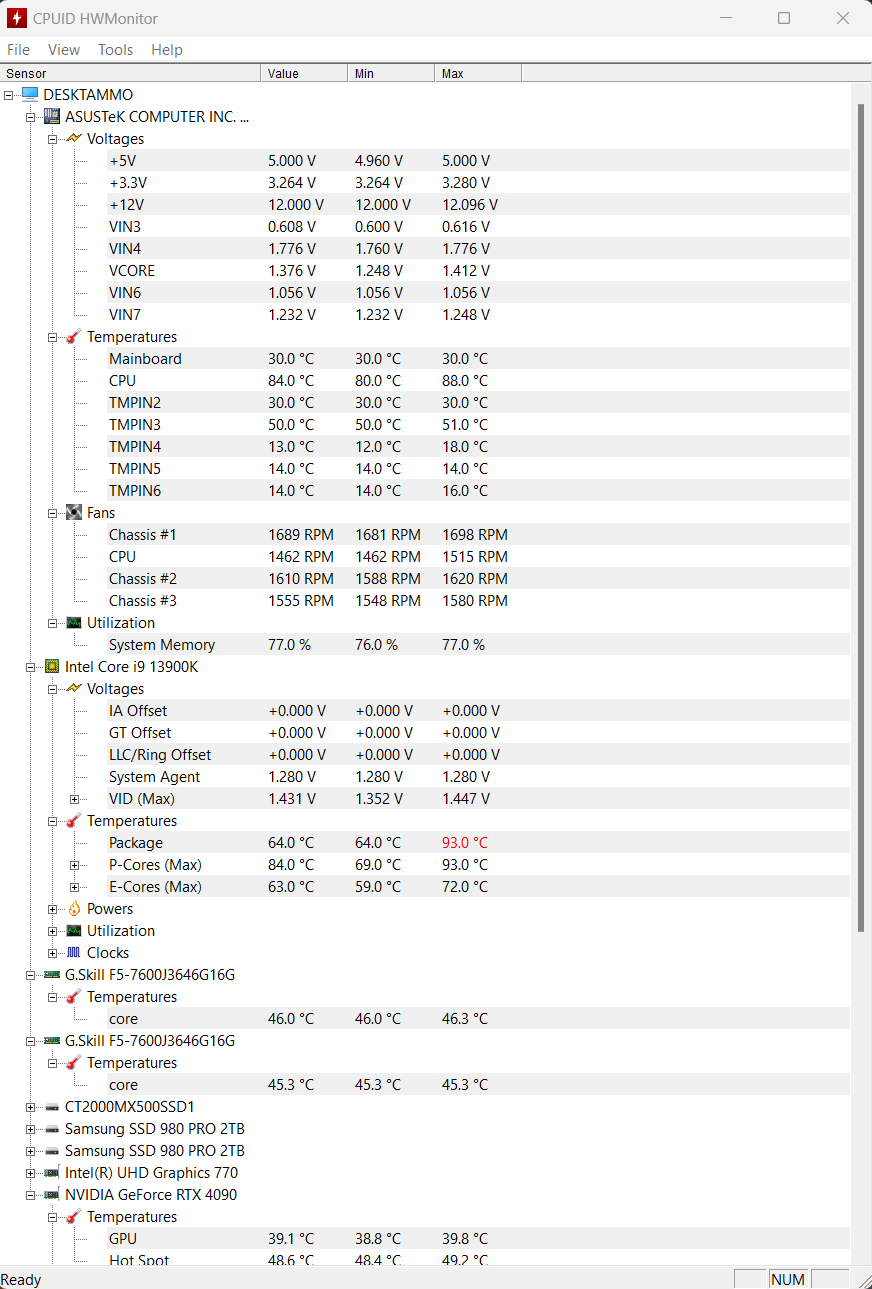
Task: Click the ASUSTeK motherboard icon
Action: 52,117
